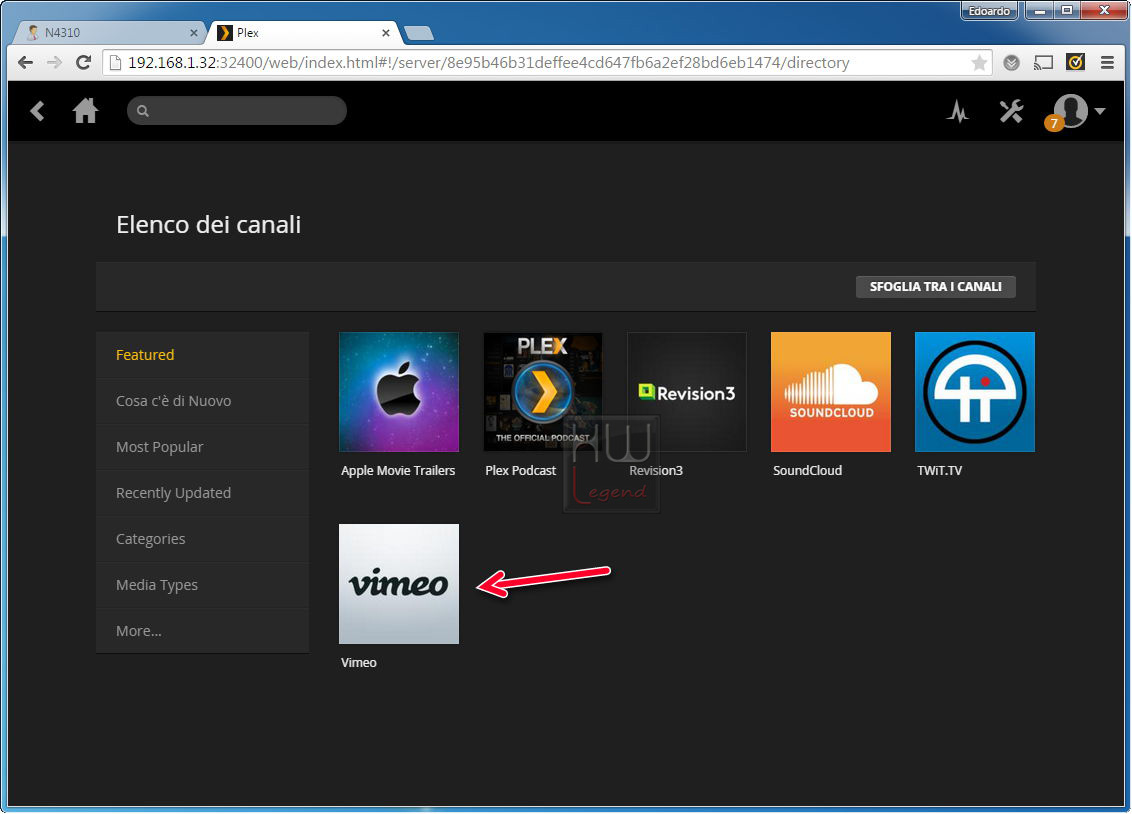The image size is (1132, 814).
Task: Open the Revision3 channel thumbnail
Action: tap(687, 392)
